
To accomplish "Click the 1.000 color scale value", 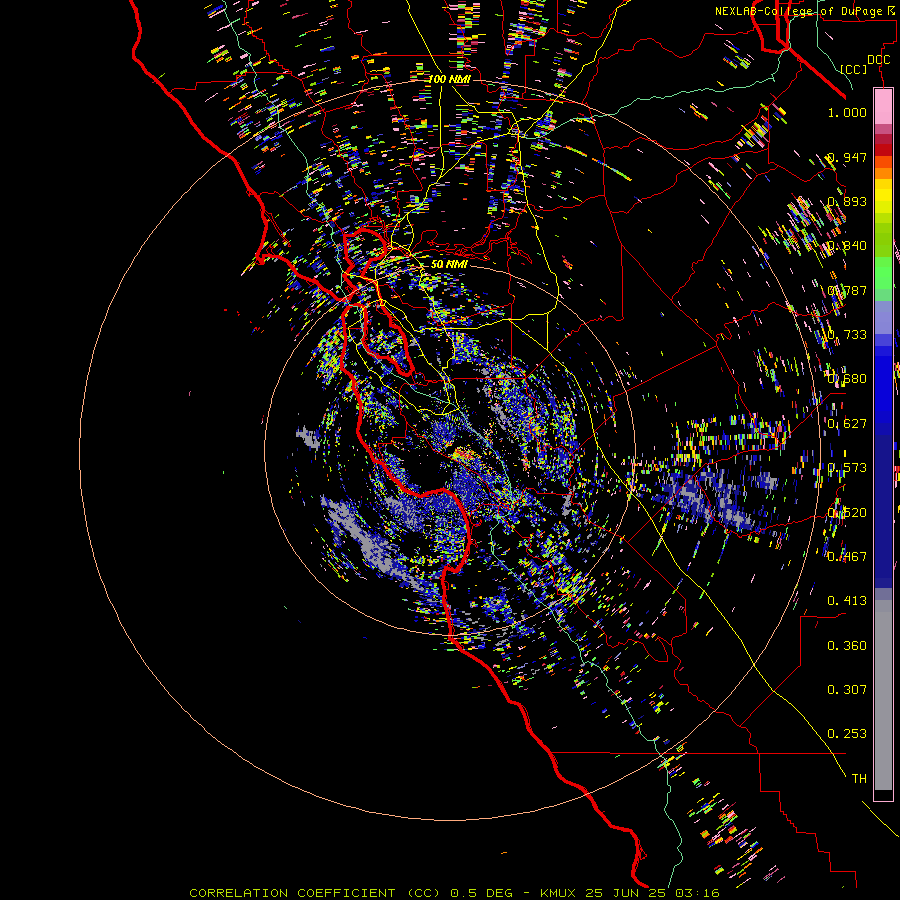I will [847, 112].
